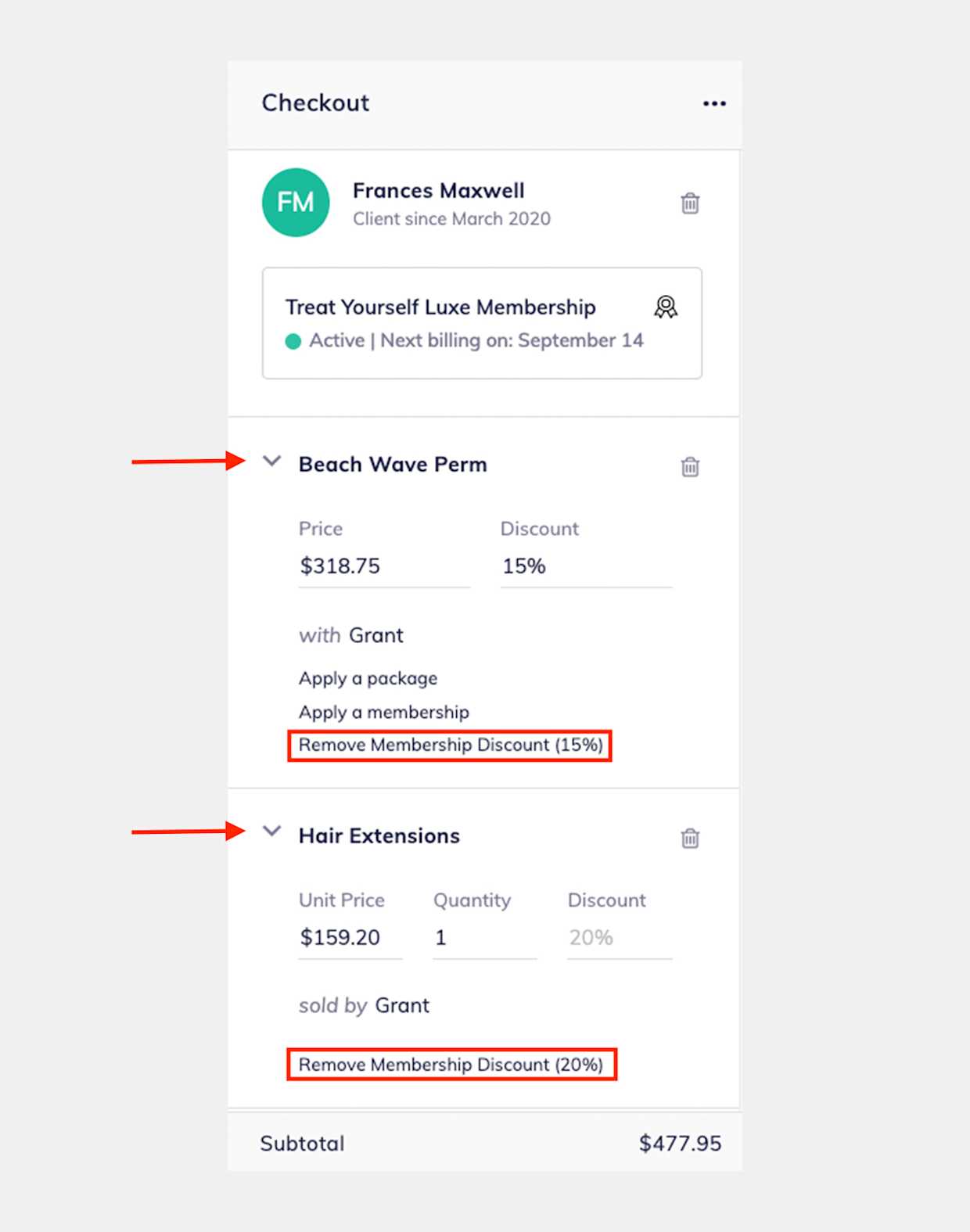Image resolution: width=970 pixels, height=1232 pixels.
Task: Apply a package to Beach Wave Perm
Action: [367, 678]
